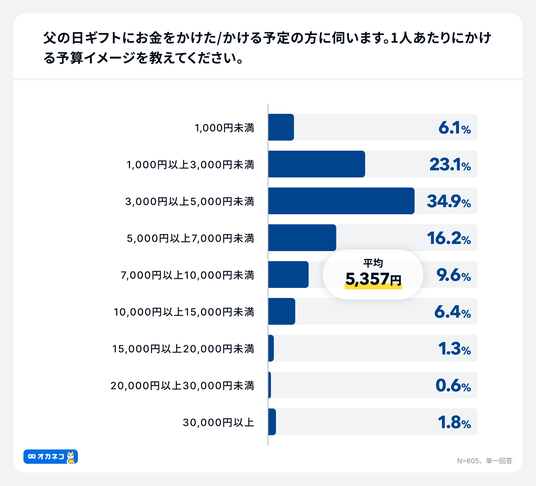This screenshot has width=536, height=486.
Task: Click the longest bar for 3,000円以上5,000円未満
Action: click(x=341, y=201)
